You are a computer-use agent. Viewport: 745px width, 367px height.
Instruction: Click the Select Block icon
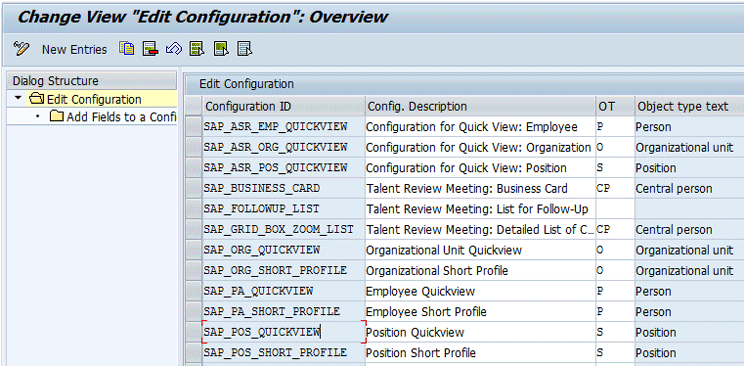click(x=221, y=48)
